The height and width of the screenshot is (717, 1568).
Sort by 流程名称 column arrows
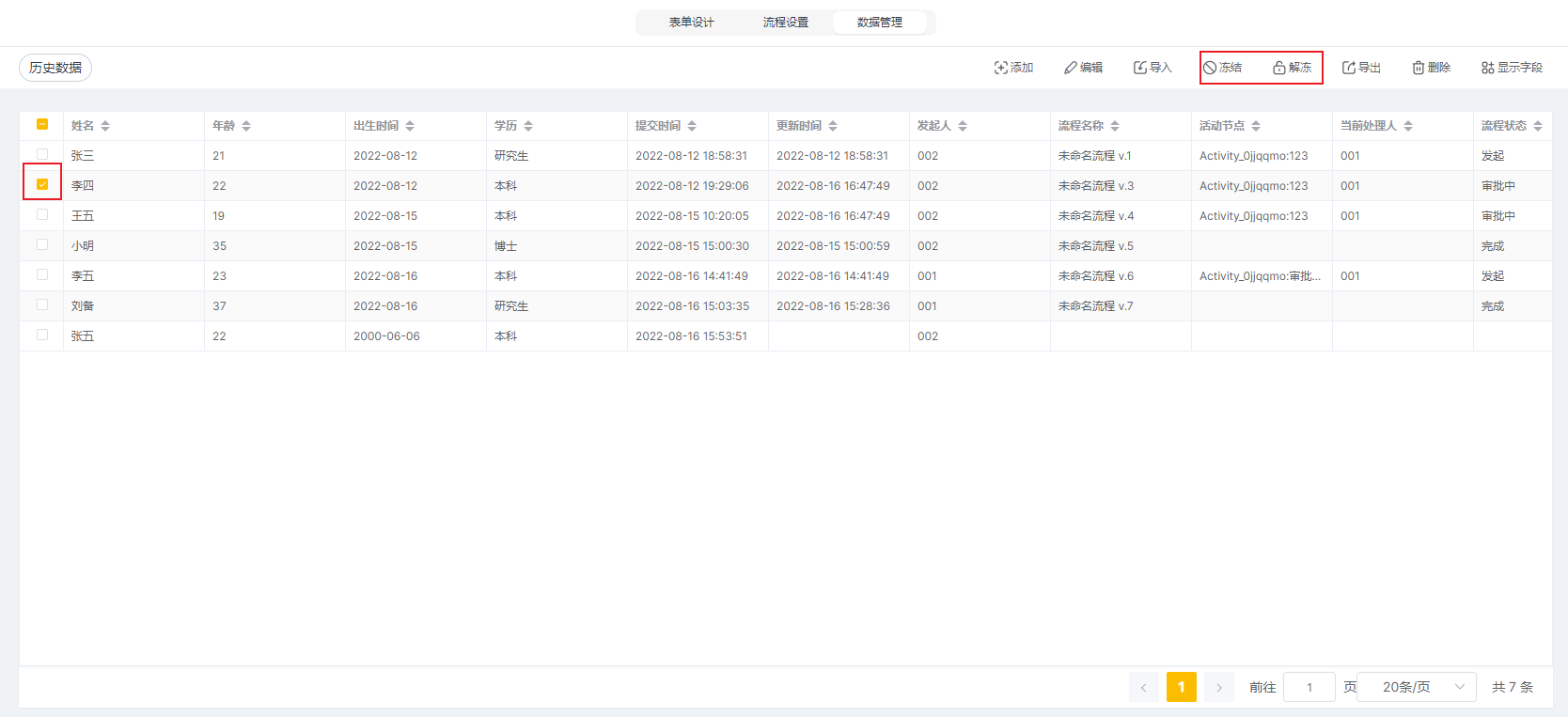point(1115,126)
